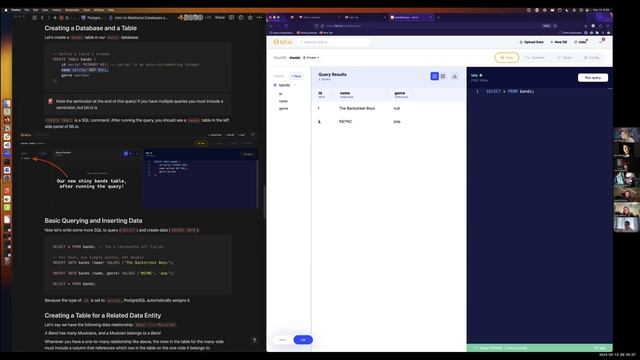Viewport: 640px width, 360px height.
Task: Click the 'pop' genre cell
Action: (x=397, y=122)
